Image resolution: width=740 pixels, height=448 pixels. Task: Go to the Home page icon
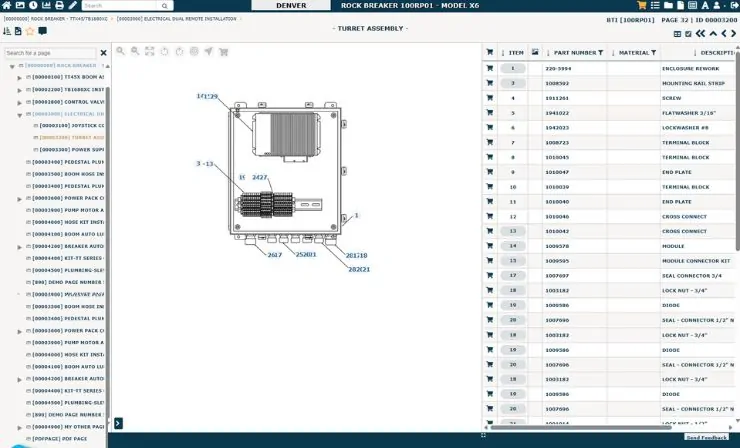coord(7,5)
